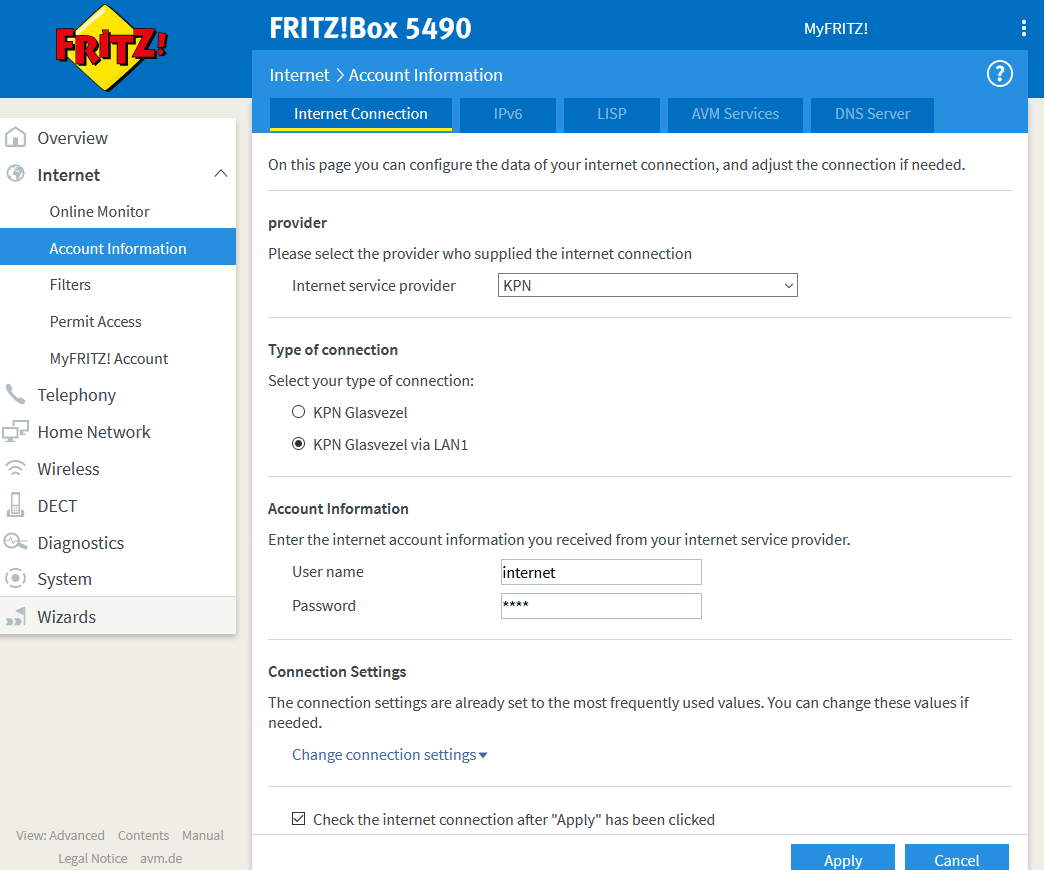Open the DNS Server tab

(872, 114)
